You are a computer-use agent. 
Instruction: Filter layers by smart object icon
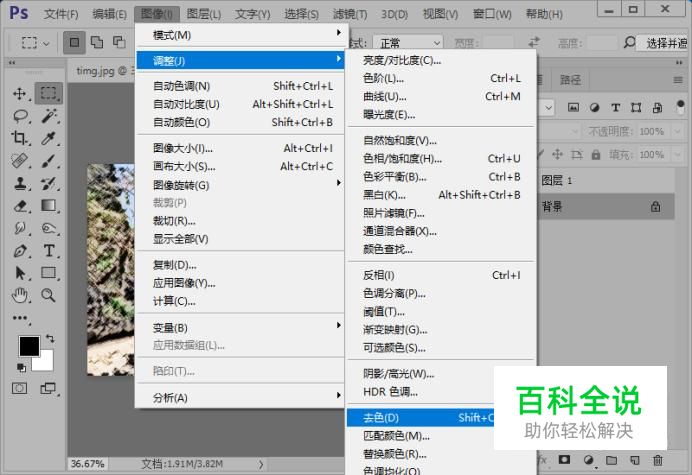658,107
